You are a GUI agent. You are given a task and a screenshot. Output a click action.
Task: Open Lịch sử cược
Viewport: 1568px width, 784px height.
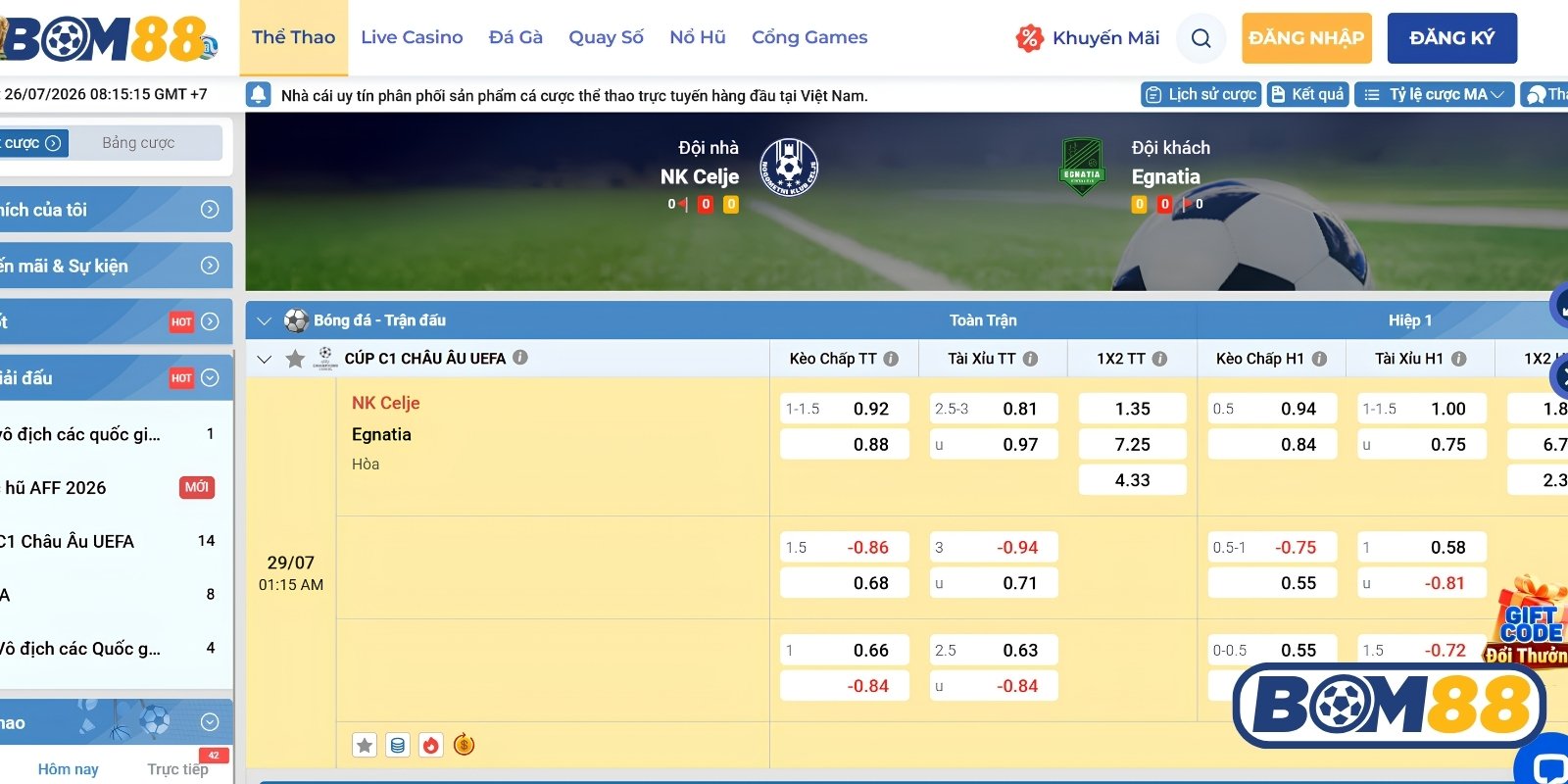(1201, 94)
